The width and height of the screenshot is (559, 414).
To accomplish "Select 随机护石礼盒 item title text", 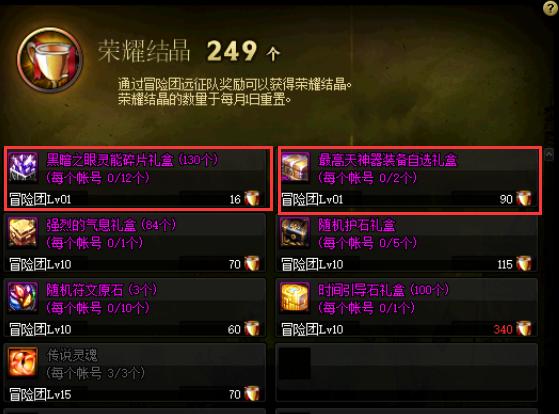I will pos(357,225).
